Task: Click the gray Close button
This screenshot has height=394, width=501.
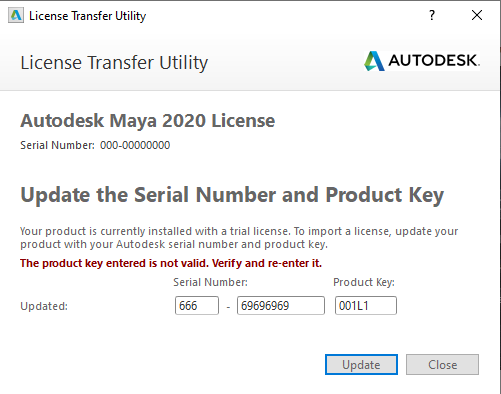Action: tap(442, 365)
